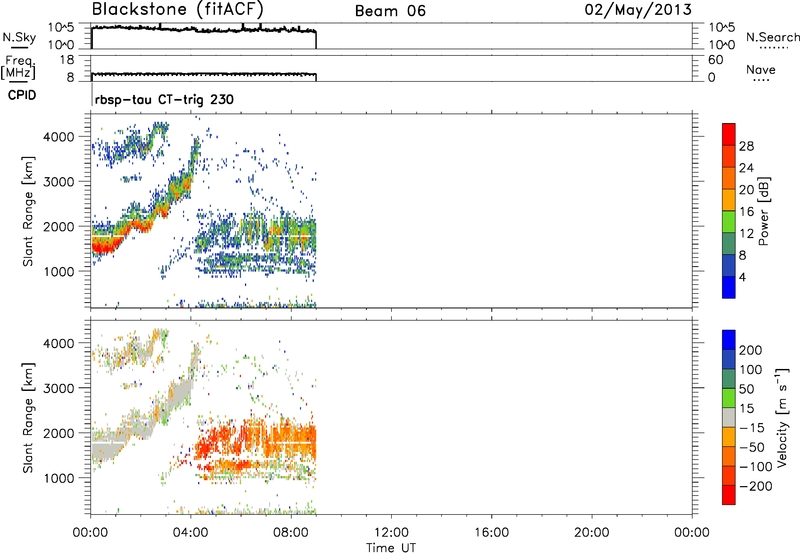Click the "Power [dB]" color bar label
The image size is (800, 554).
(x=763, y=211)
